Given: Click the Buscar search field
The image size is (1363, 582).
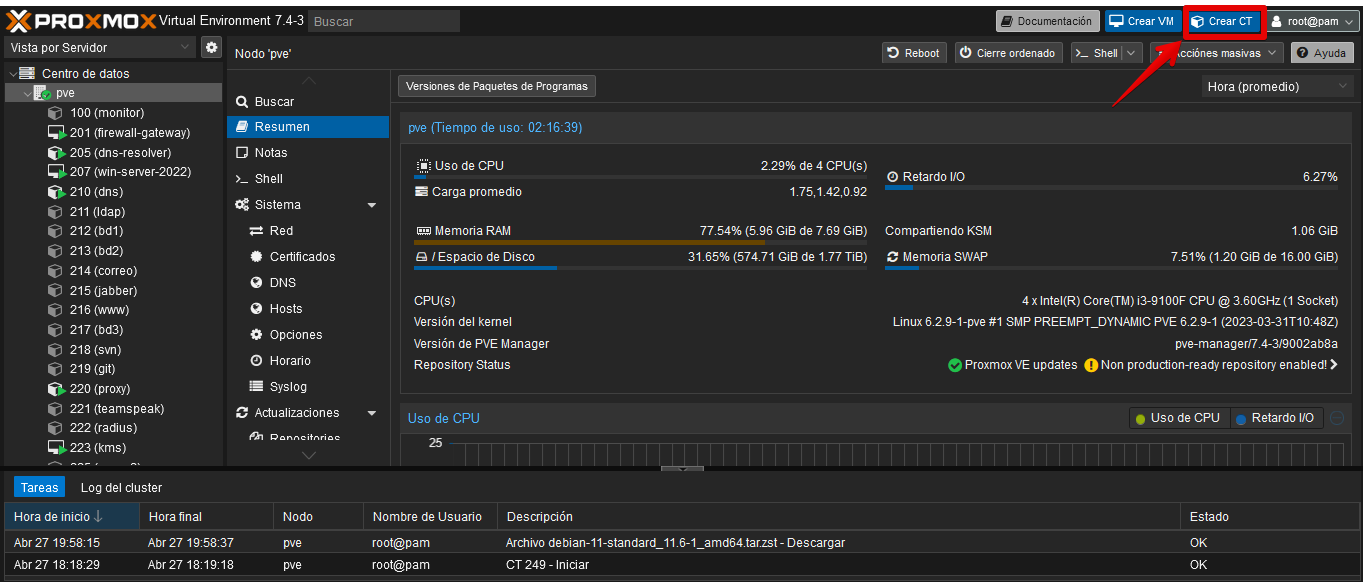Looking at the screenshot, I should tap(383, 20).
